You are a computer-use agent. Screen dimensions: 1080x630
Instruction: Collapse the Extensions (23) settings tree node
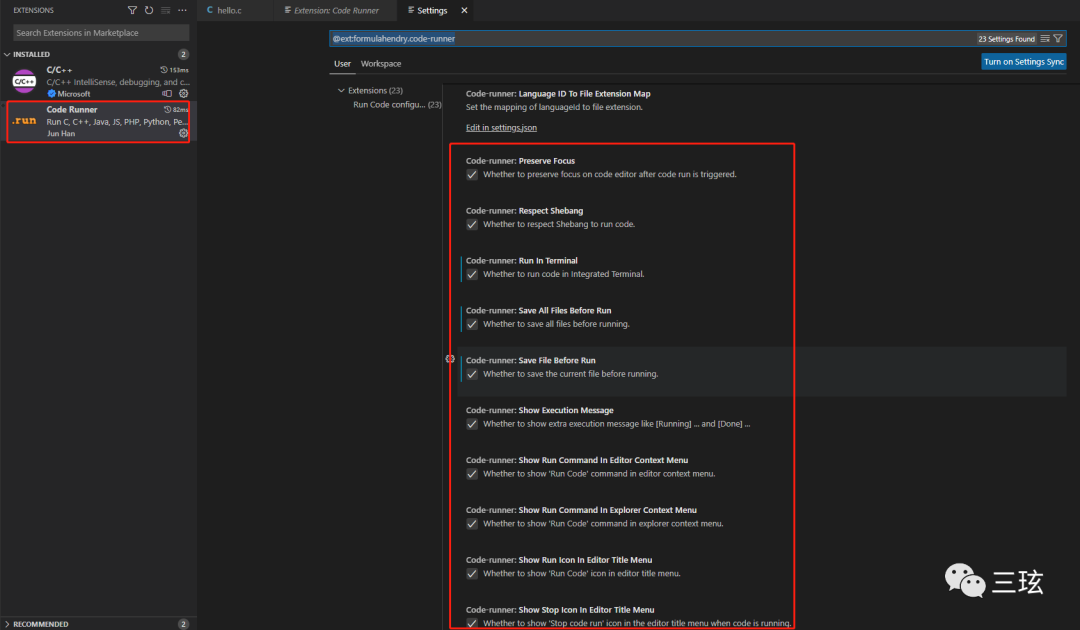(x=341, y=90)
